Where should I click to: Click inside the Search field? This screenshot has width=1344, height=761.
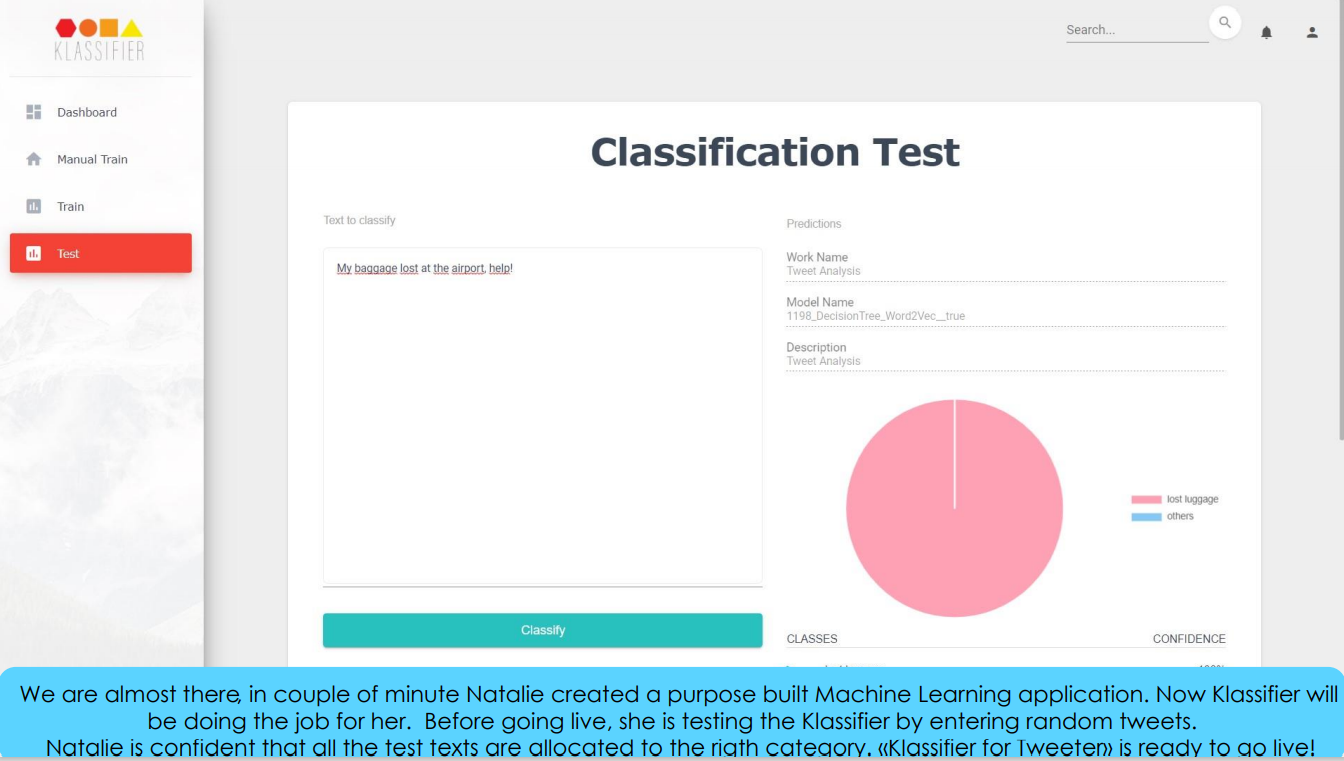(1136, 30)
